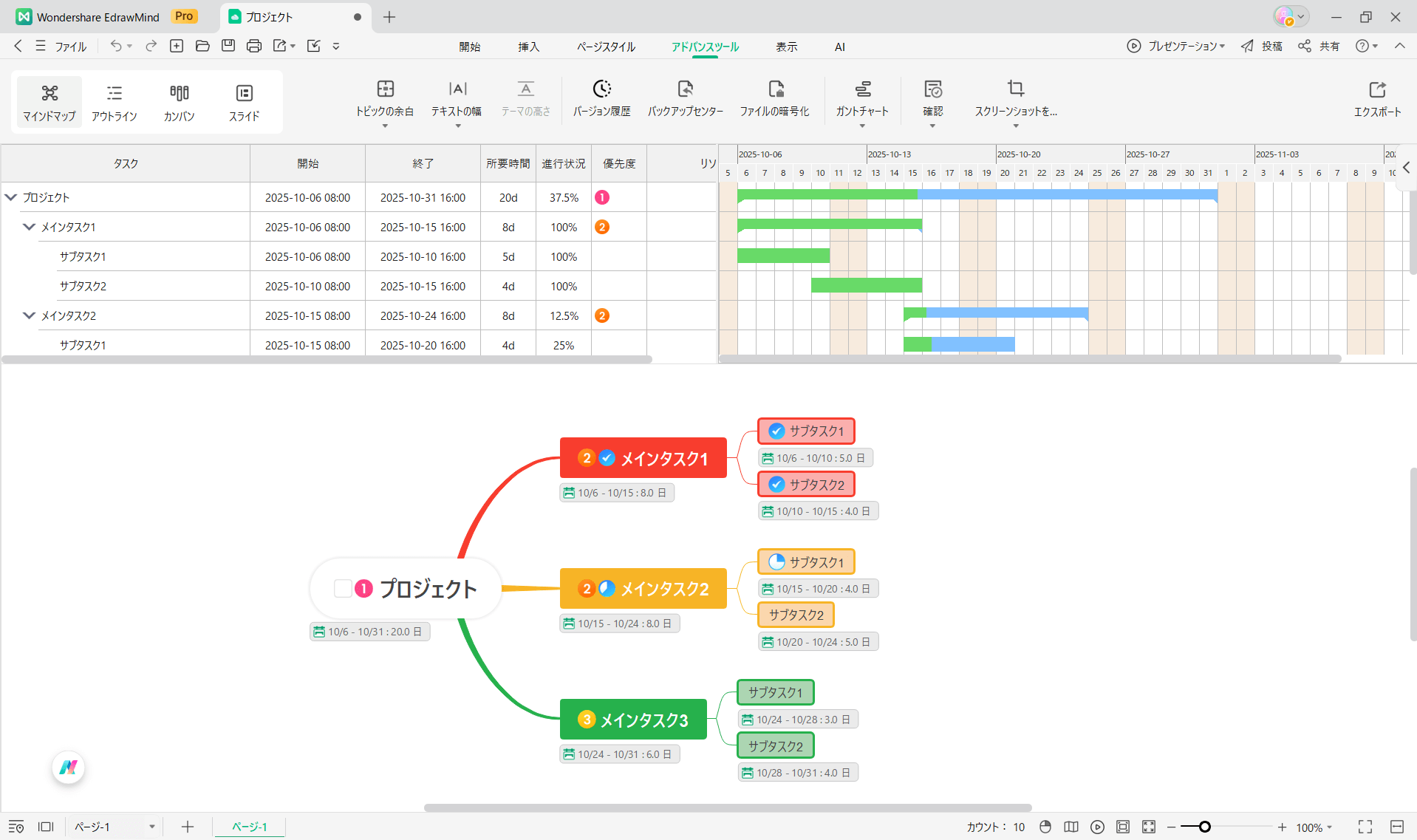
Task: Open the Gantt chart tool
Action: pyautogui.click(x=861, y=99)
